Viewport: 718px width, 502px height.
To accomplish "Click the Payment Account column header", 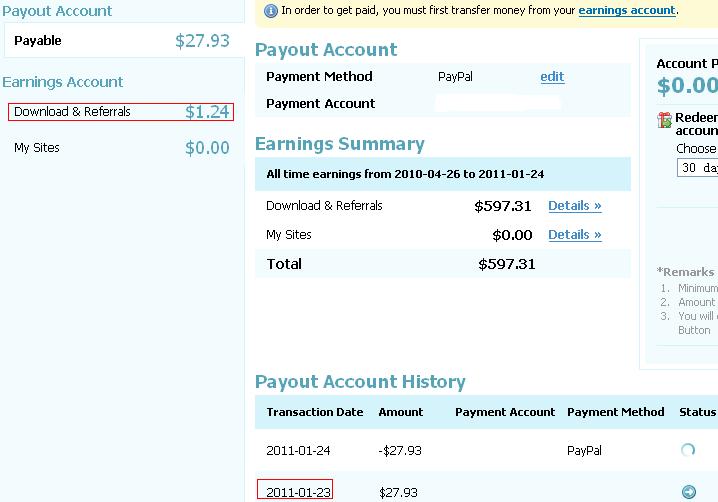I will [505, 412].
